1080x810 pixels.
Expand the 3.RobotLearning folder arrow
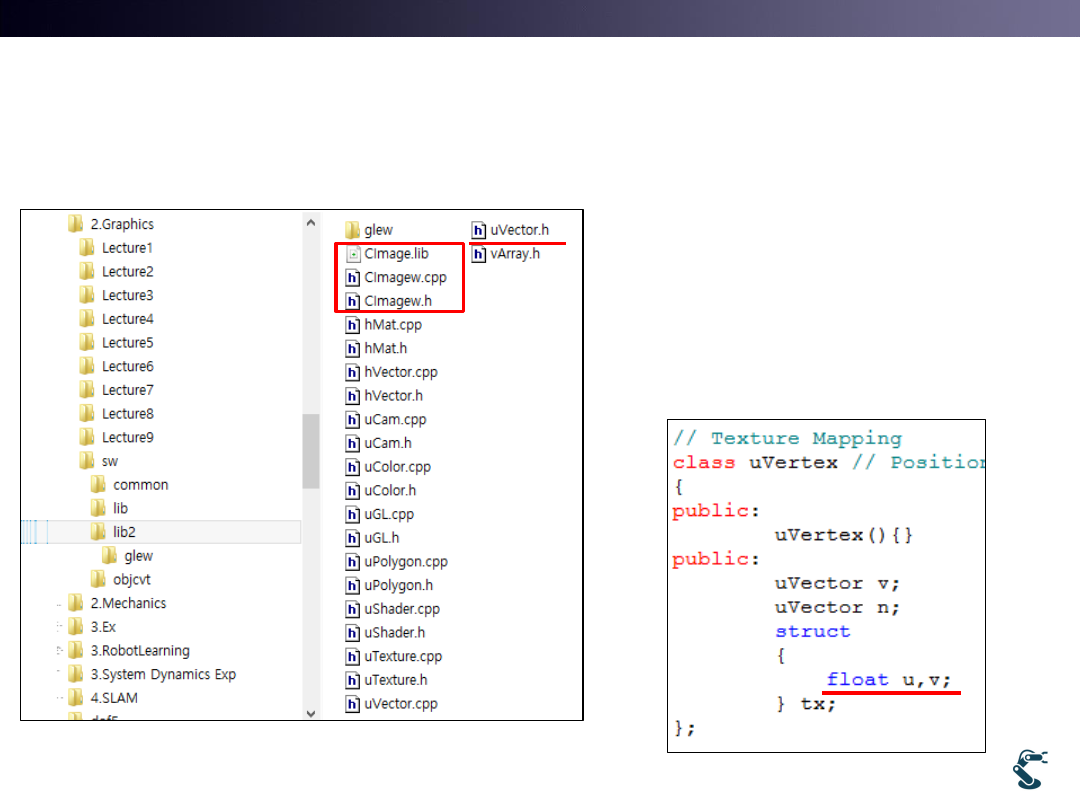point(59,651)
